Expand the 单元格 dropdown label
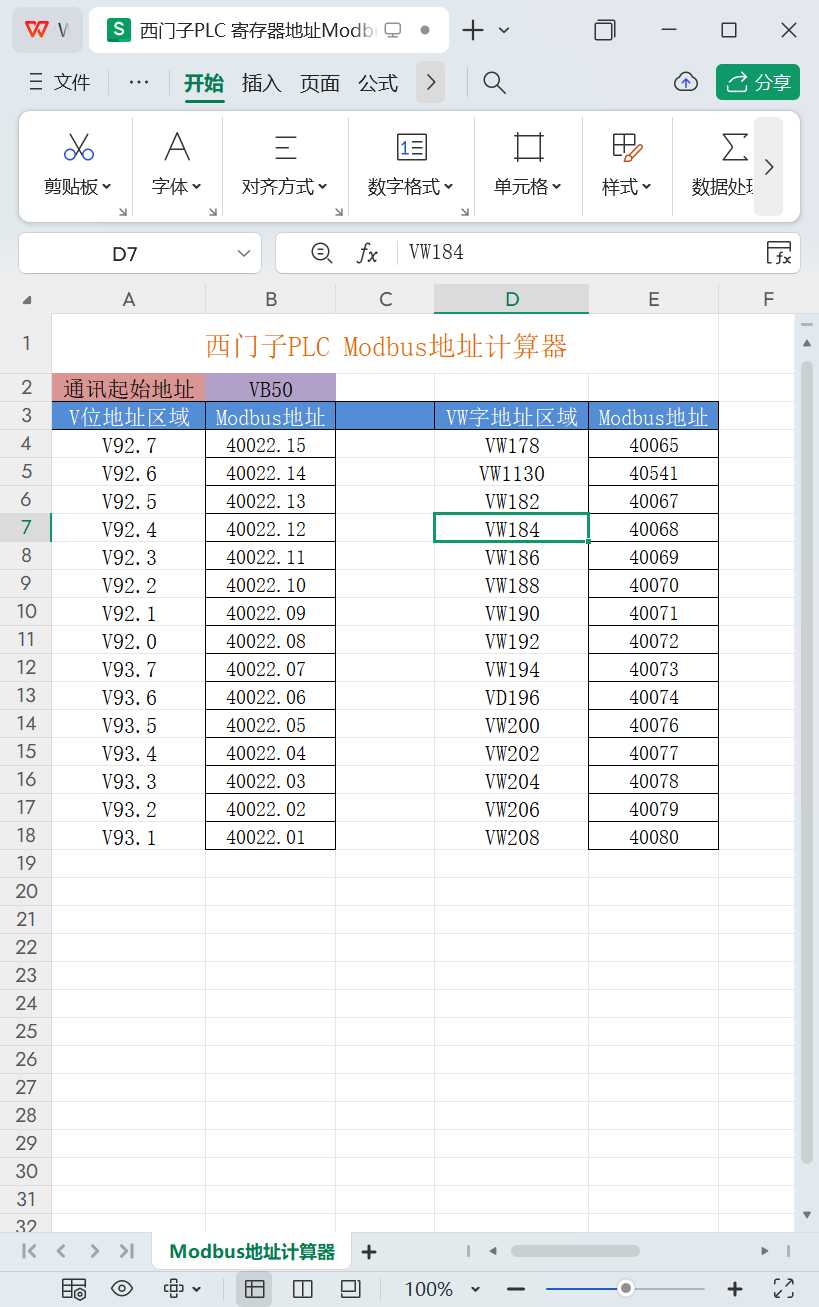 point(528,187)
